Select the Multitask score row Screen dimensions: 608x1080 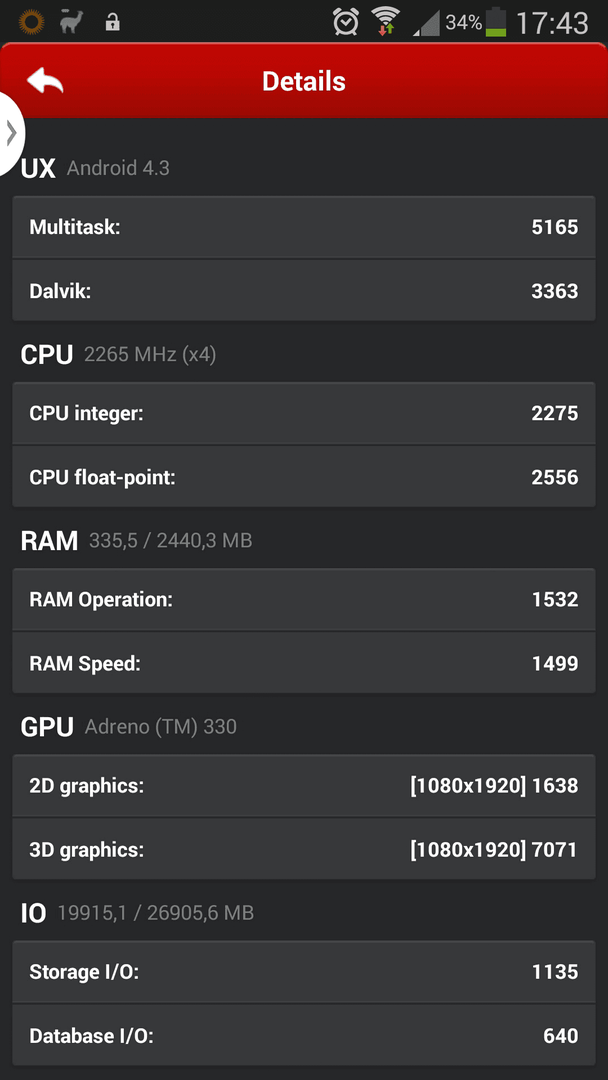[304, 227]
